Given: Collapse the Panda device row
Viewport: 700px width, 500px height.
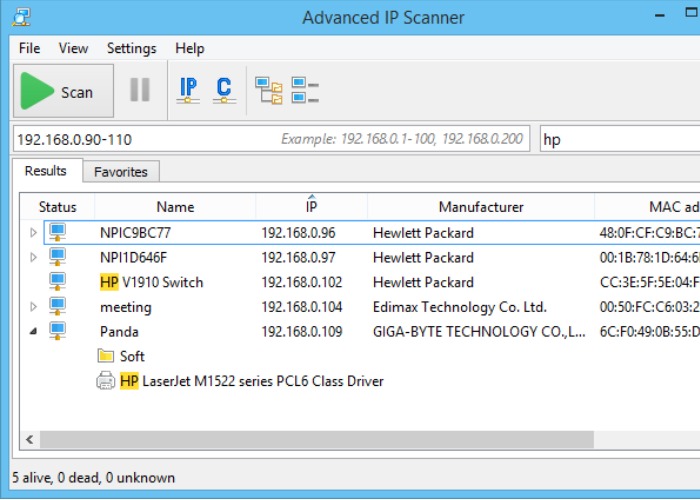Looking at the screenshot, I should point(33,331).
